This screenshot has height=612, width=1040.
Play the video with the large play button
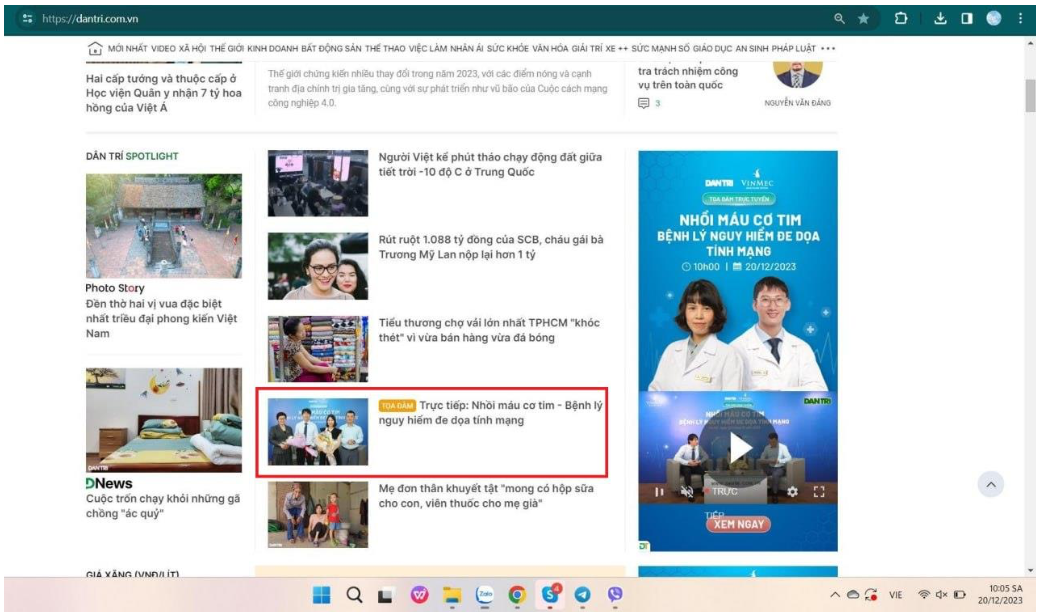[x=739, y=449]
